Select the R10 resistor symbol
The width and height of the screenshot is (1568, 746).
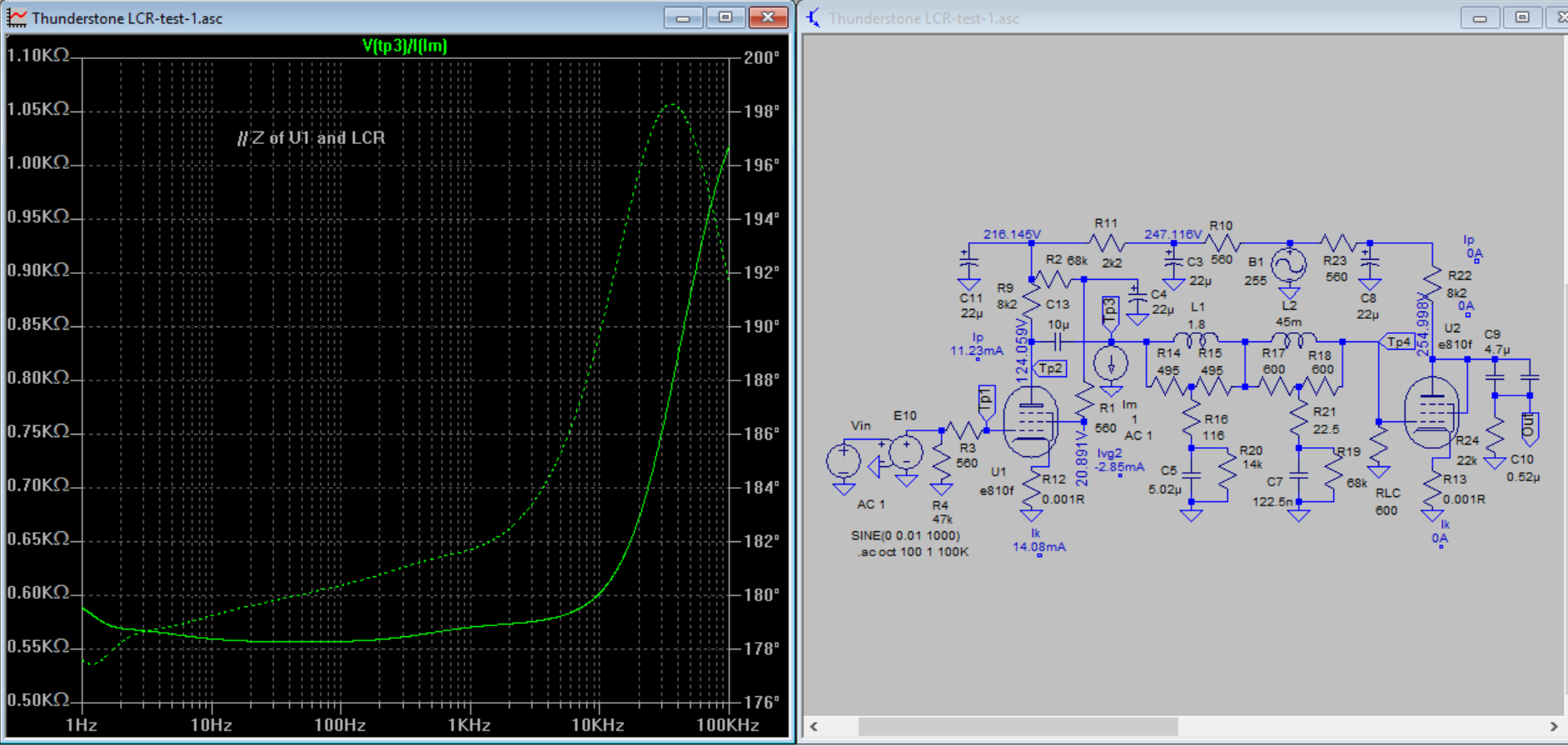pyautogui.click(x=1222, y=243)
